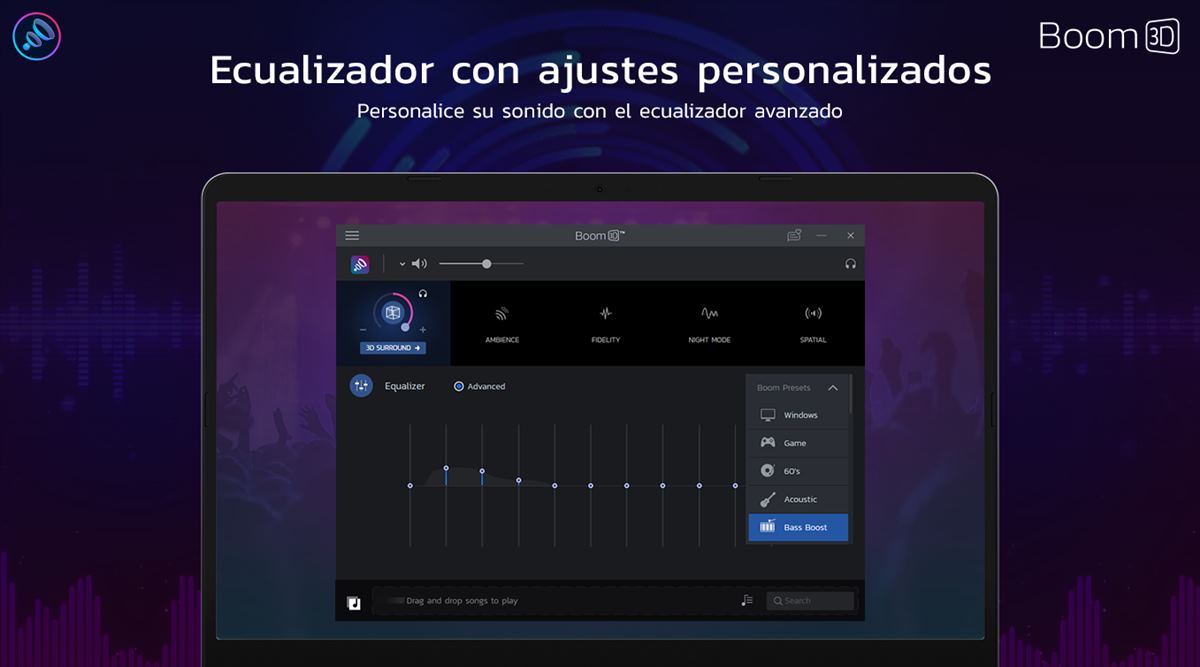Open the hamburger menu in Boom 3D
Screen dimensions: 1200x667
(x=352, y=235)
